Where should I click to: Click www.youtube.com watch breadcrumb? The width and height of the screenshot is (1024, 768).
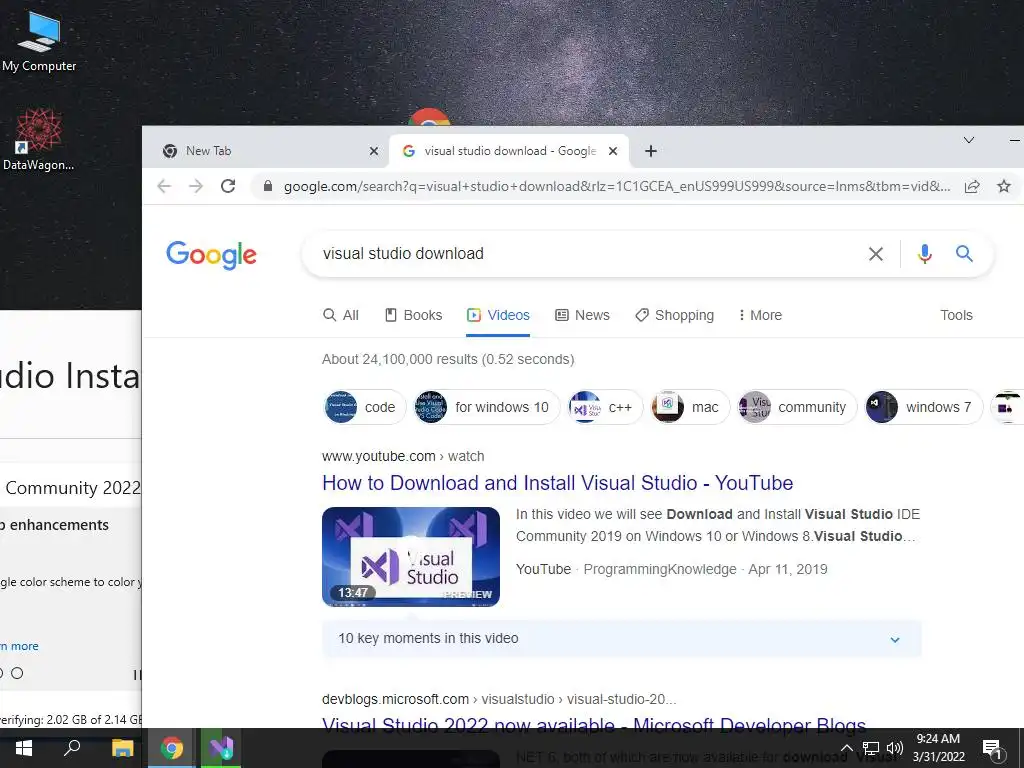tap(403, 456)
